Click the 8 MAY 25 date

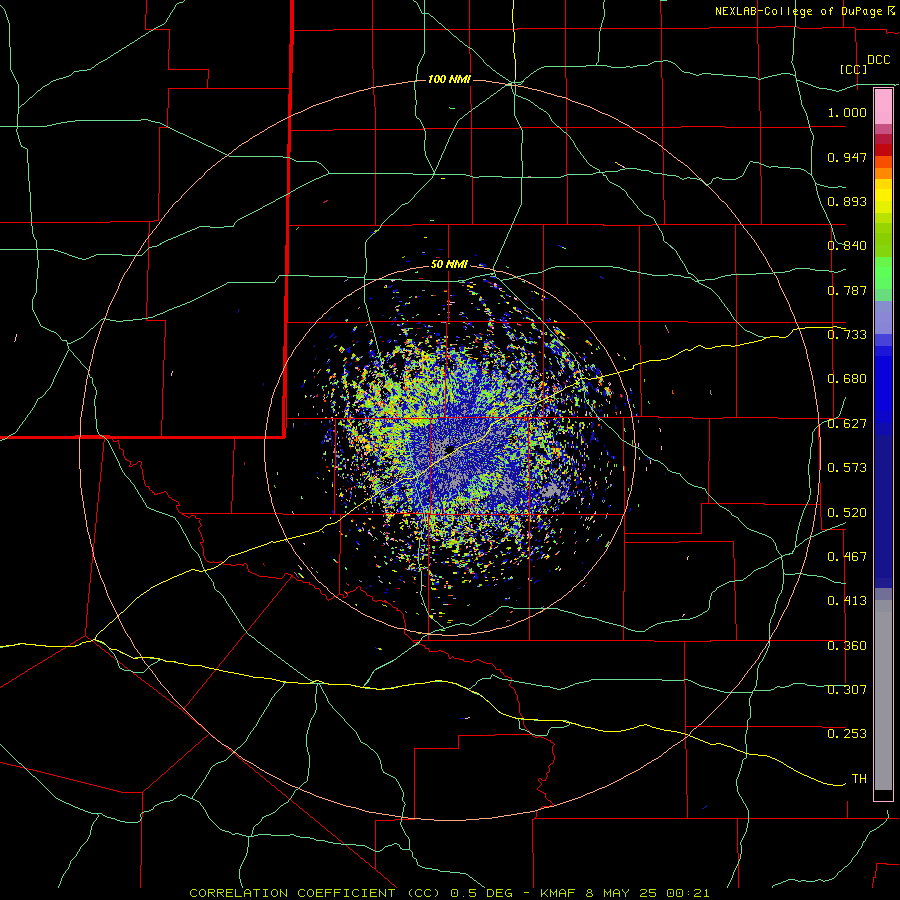pos(622,893)
